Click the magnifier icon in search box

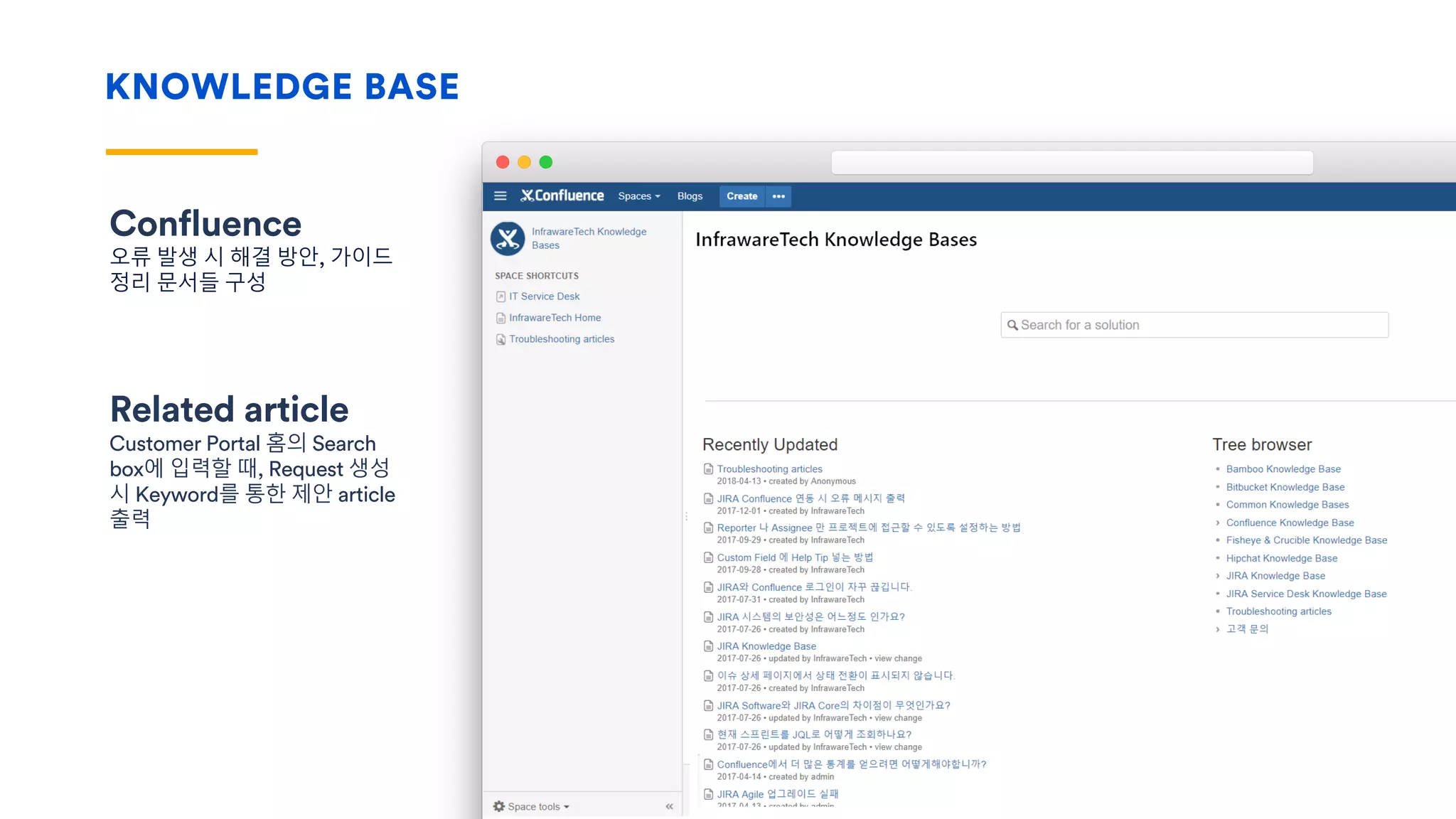coord(1012,325)
